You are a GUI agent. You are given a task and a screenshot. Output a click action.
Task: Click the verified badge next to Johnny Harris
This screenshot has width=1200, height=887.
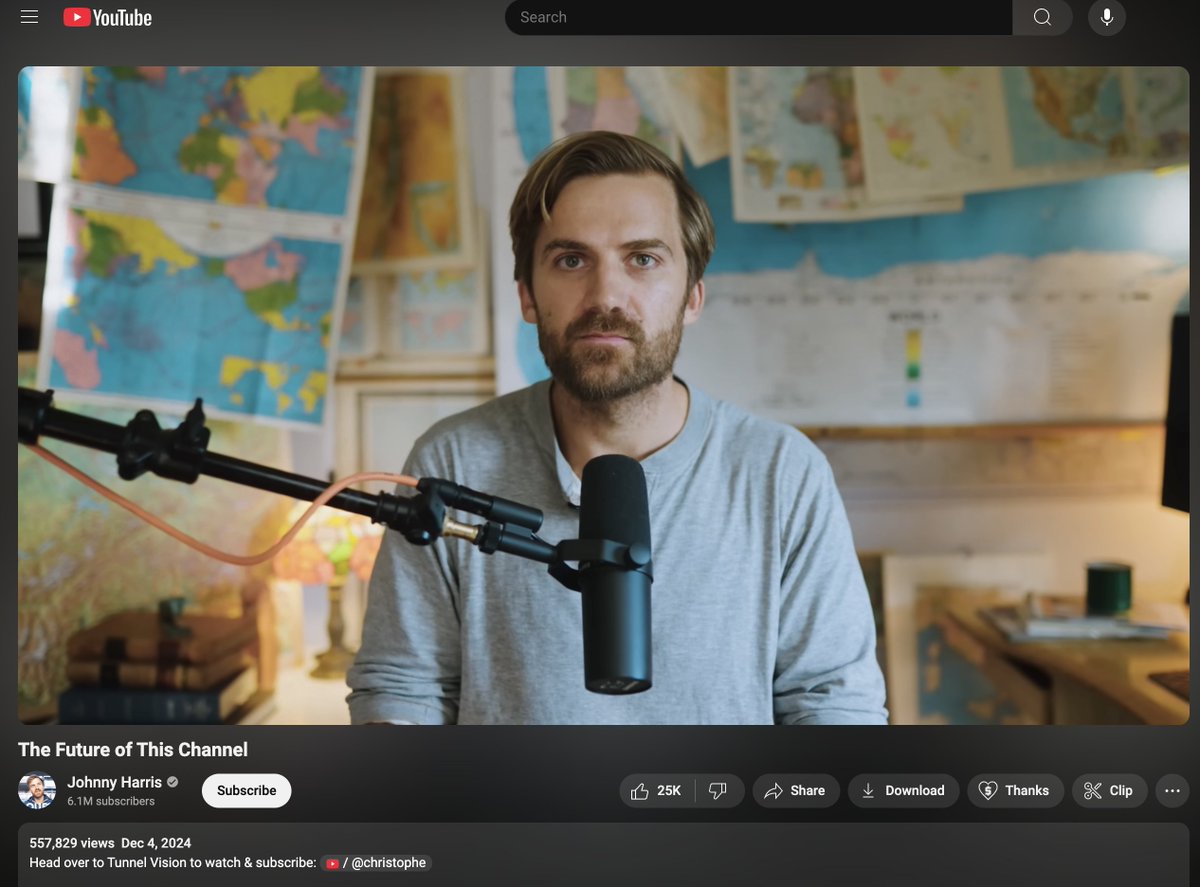coord(172,782)
